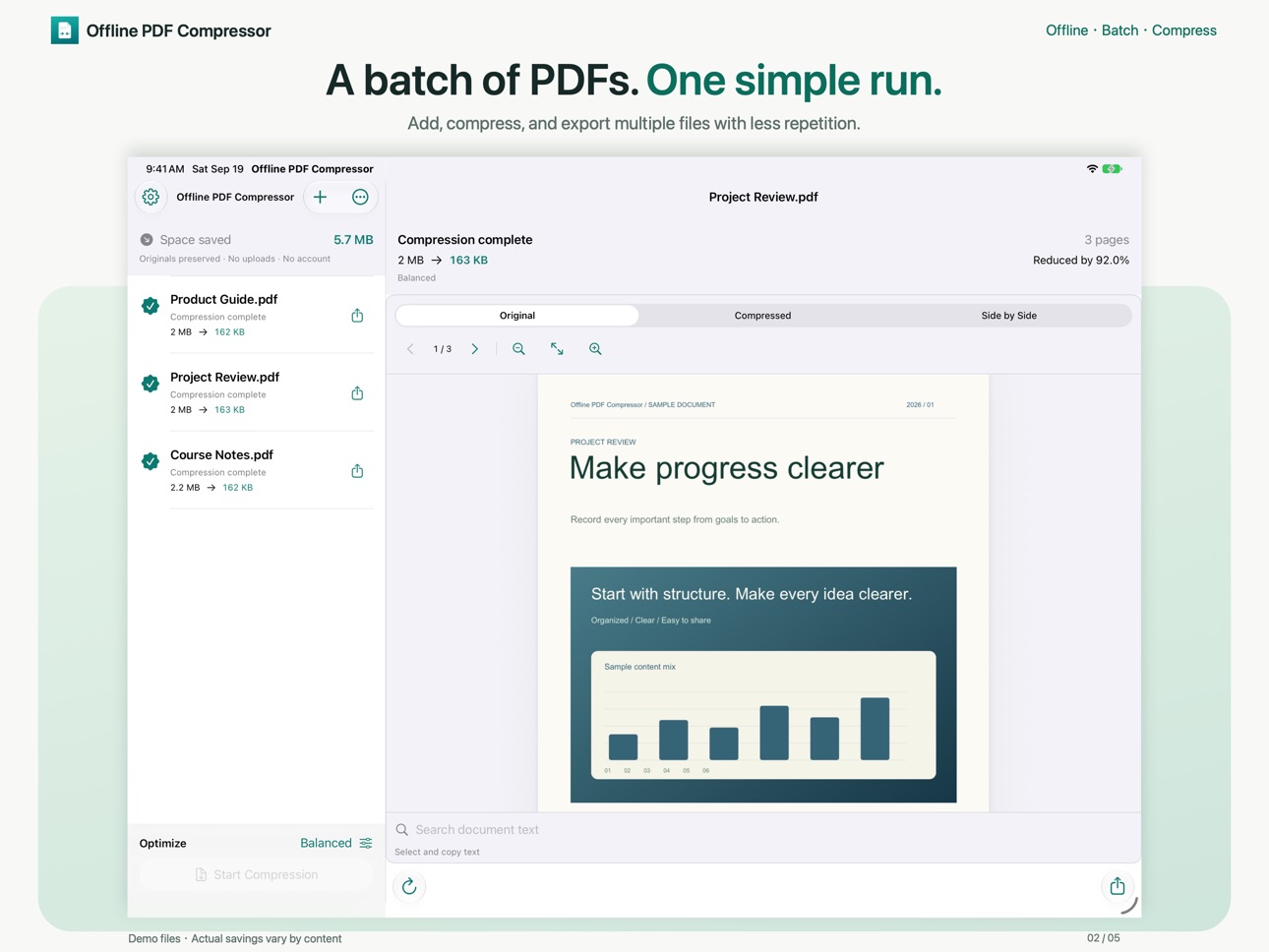Select the Project Review.pdf list row
Screen dimensions: 1269x952
(x=256, y=392)
